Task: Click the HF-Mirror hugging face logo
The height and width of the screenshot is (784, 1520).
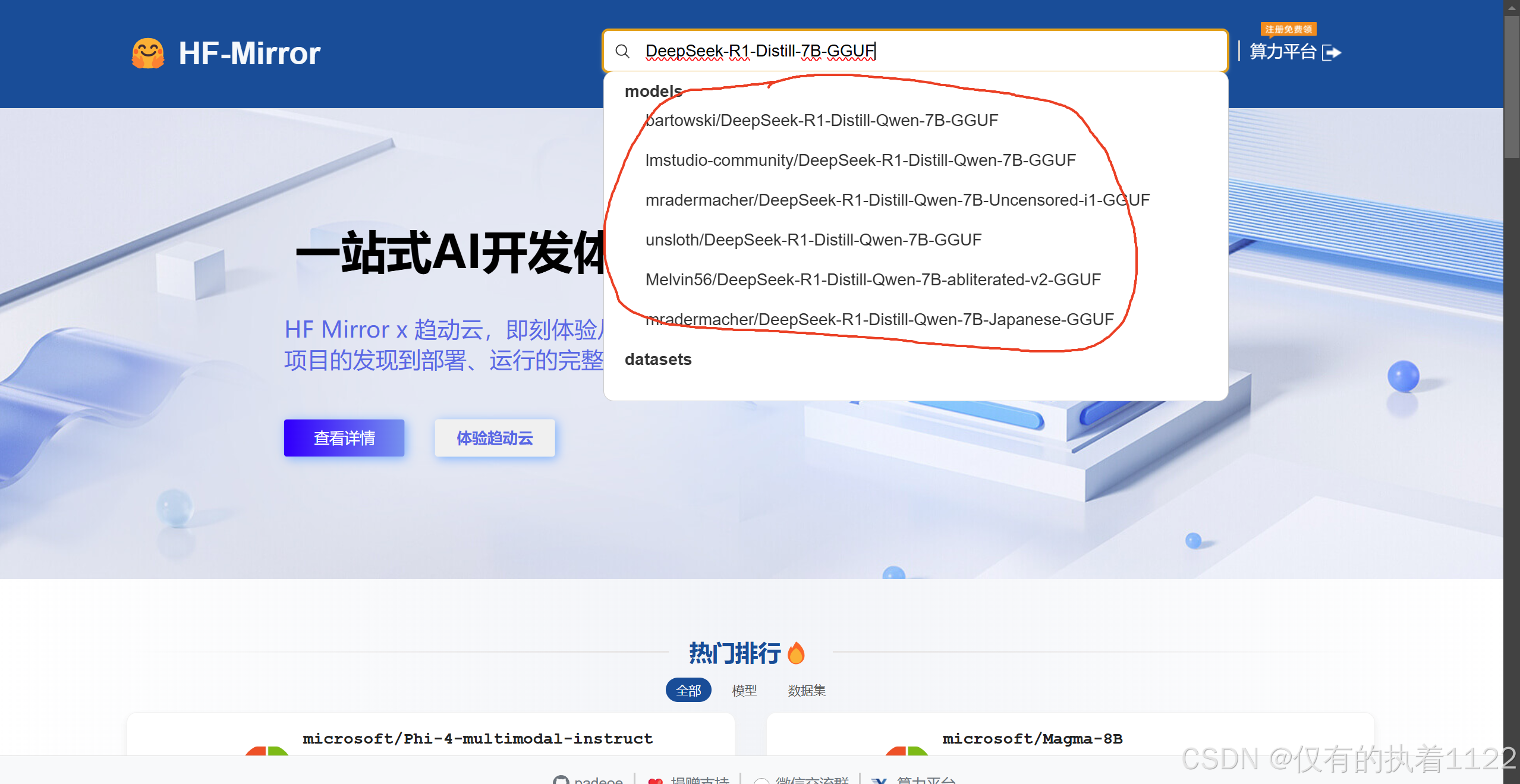Action: click(147, 53)
